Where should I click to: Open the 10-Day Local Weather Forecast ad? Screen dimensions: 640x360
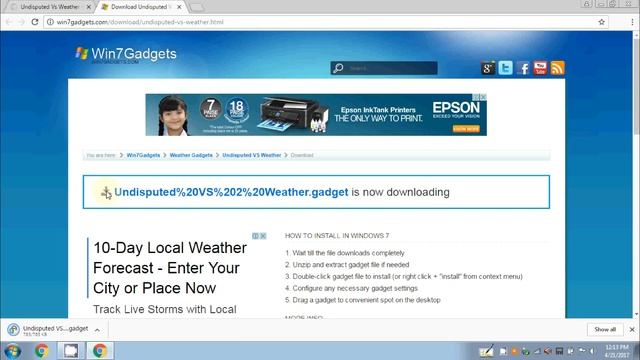pyautogui.click(x=170, y=268)
